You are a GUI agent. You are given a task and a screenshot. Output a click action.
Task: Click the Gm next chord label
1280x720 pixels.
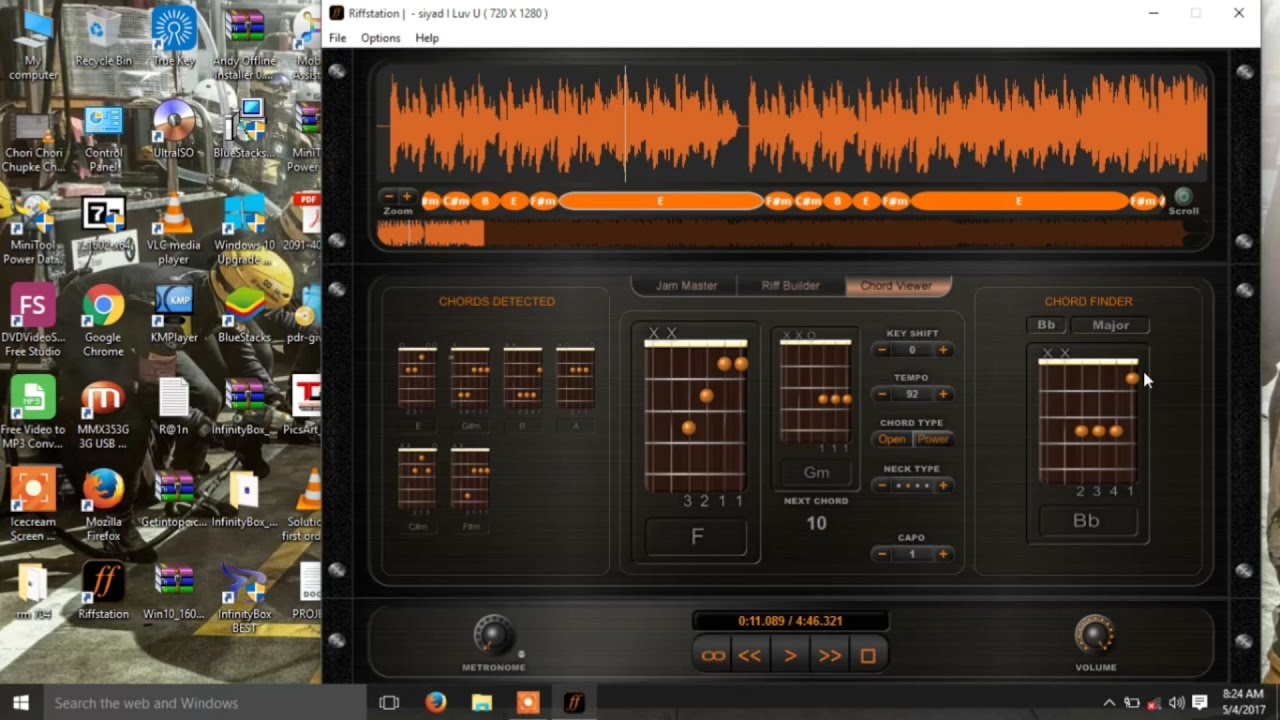tap(816, 472)
